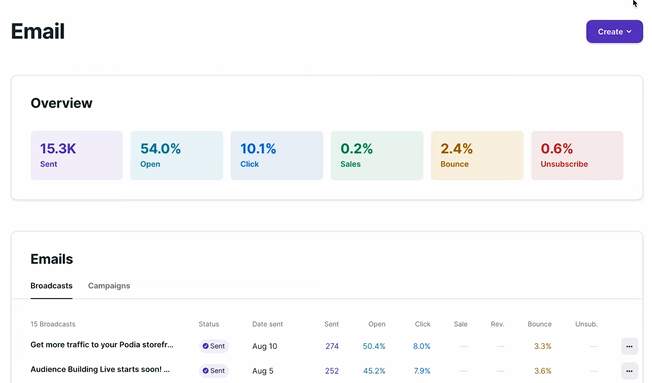Screen dimensions: 652x383
Task: Click the Unsub. column header
Action: 586,324
